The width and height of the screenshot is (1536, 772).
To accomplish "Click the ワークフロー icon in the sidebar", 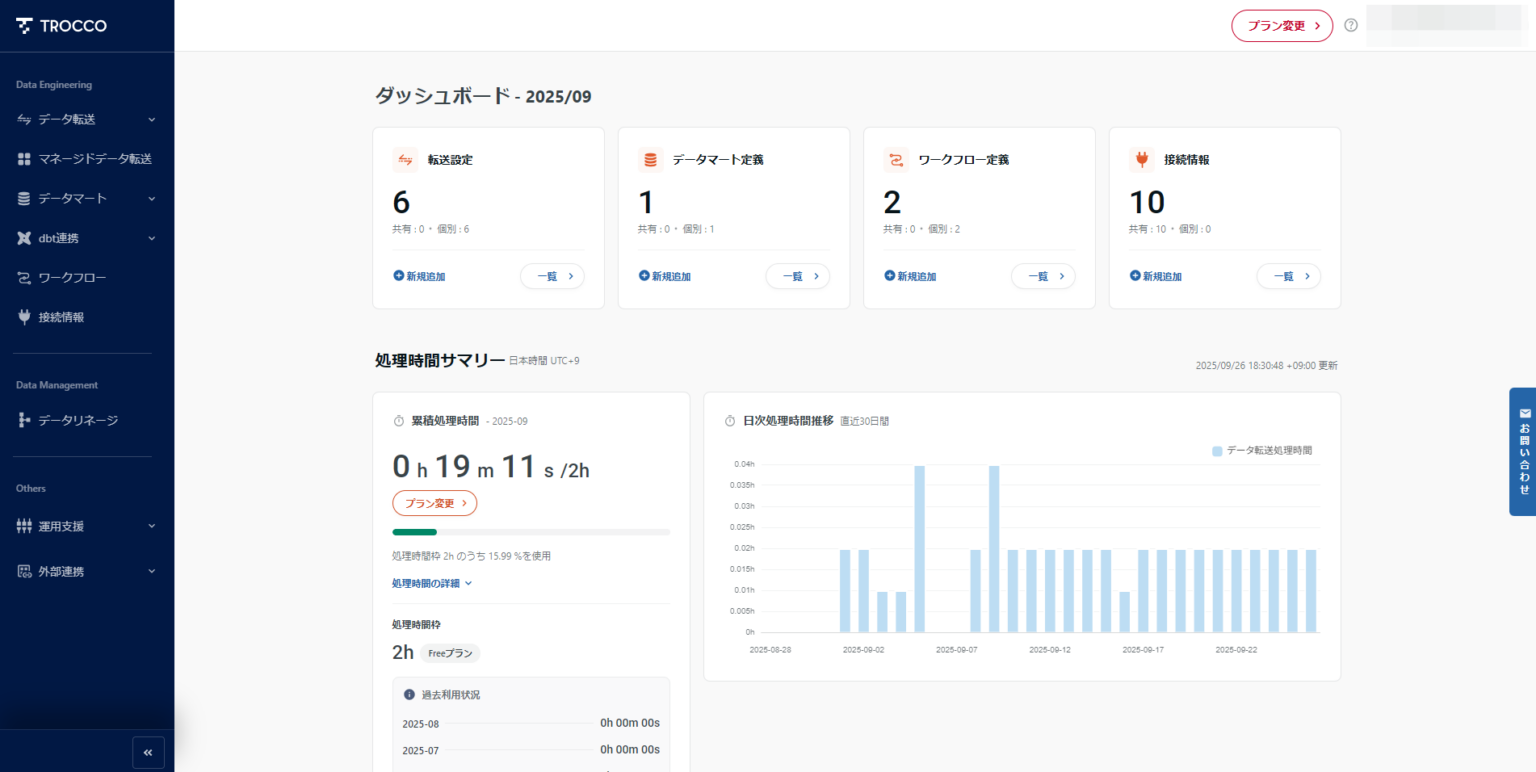I will [24, 277].
